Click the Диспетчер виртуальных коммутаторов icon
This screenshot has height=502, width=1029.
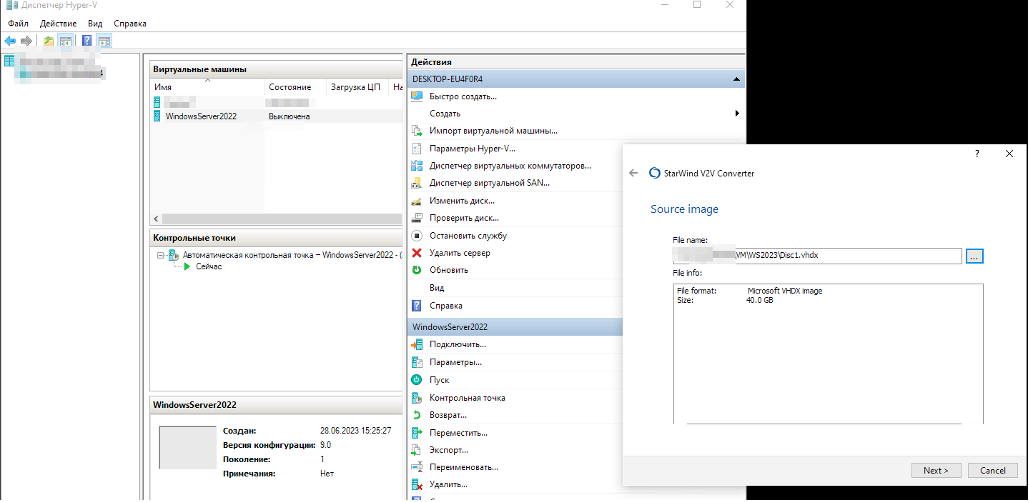(416, 166)
